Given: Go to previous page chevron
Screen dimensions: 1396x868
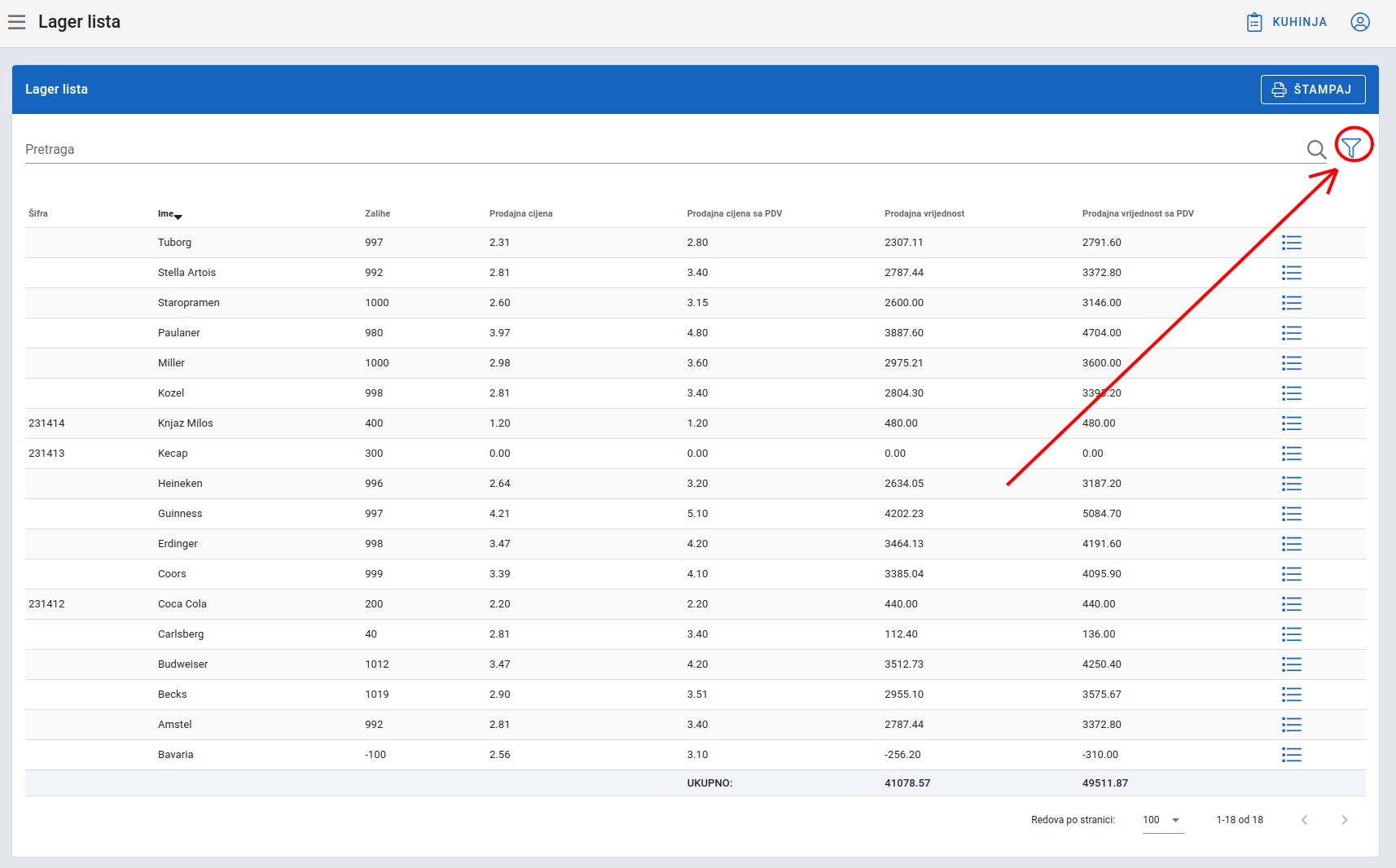Looking at the screenshot, I should click(1304, 820).
